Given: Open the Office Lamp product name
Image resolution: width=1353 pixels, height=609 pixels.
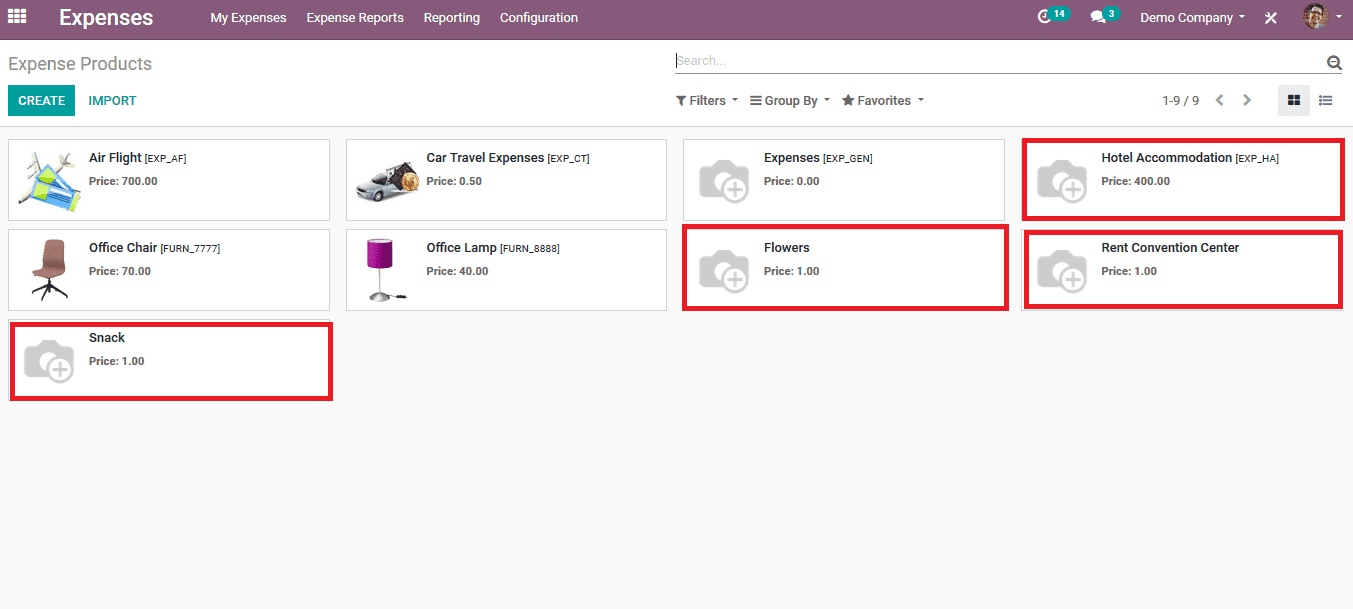Looking at the screenshot, I should [461, 248].
